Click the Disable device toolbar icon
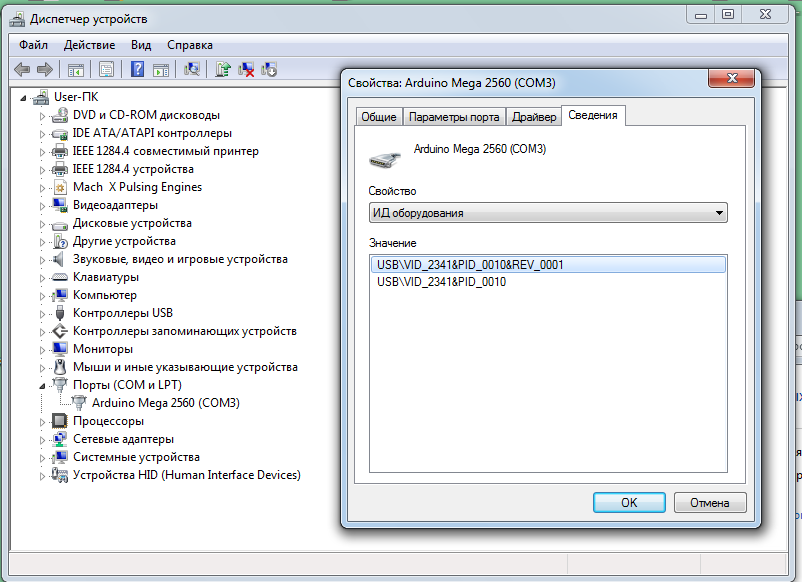Screen dimensions: 802x582 [x=269, y=70]
